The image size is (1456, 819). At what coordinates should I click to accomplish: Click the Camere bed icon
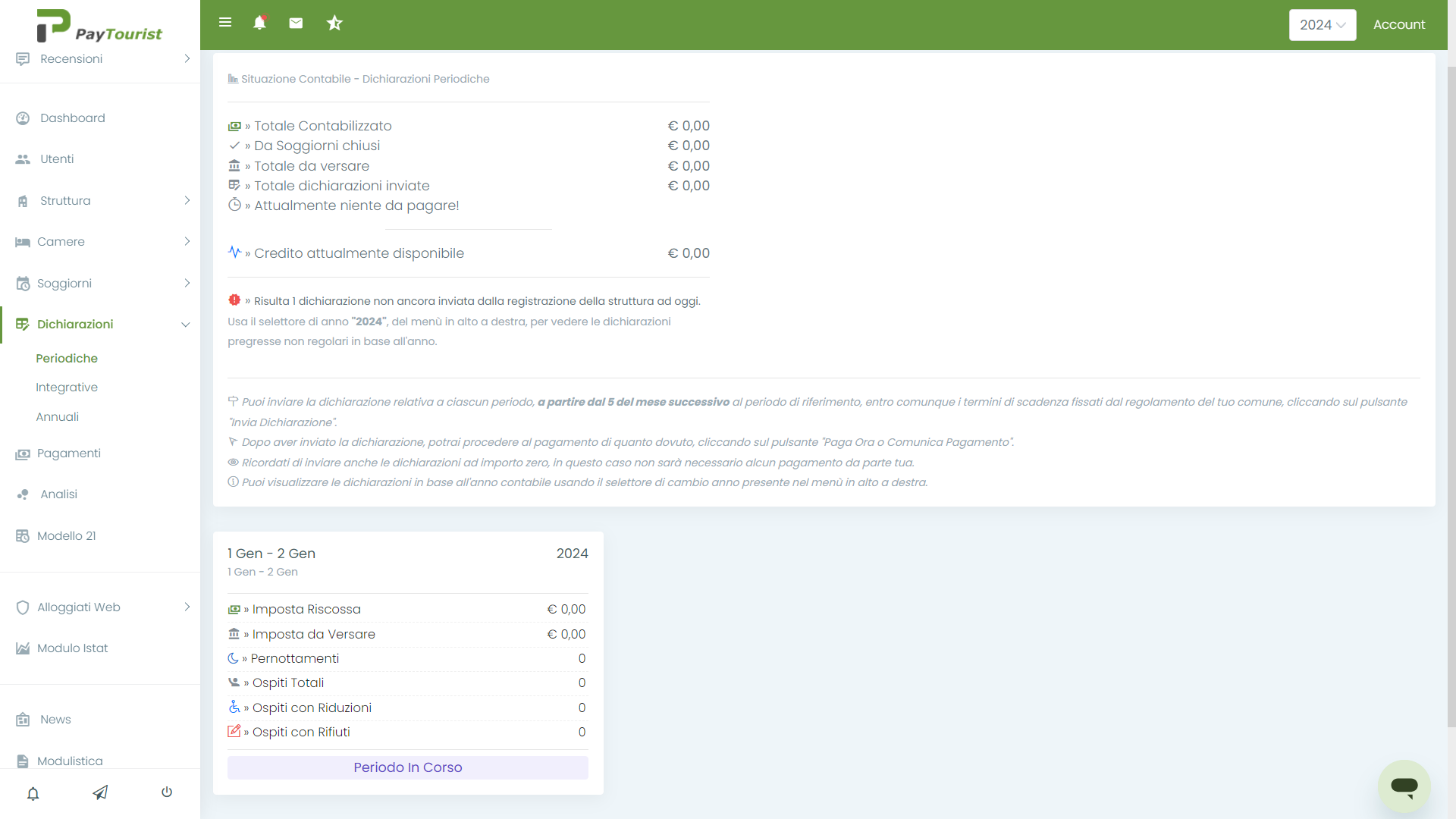[23, 242]
